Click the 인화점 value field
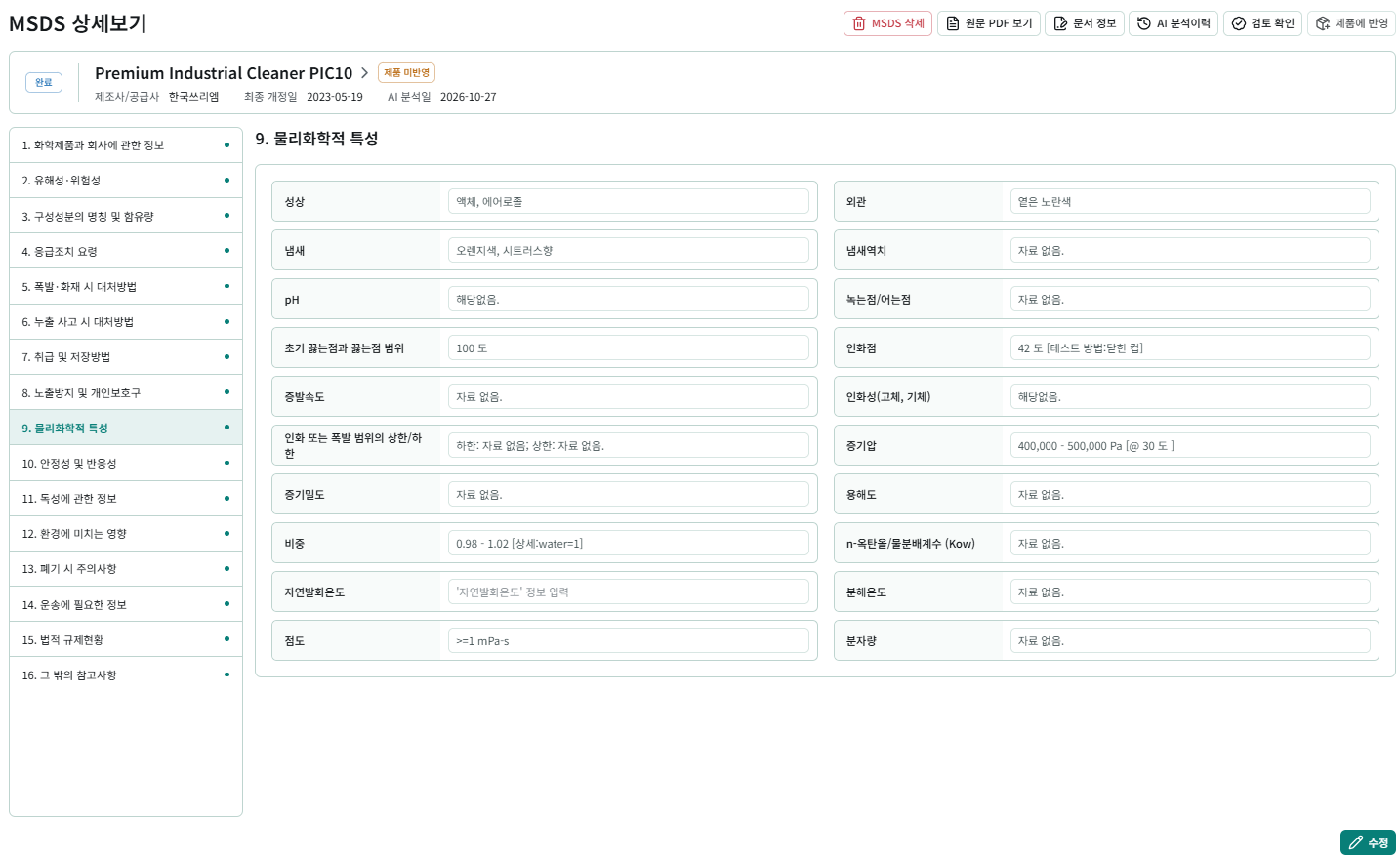 point(1190,347)
